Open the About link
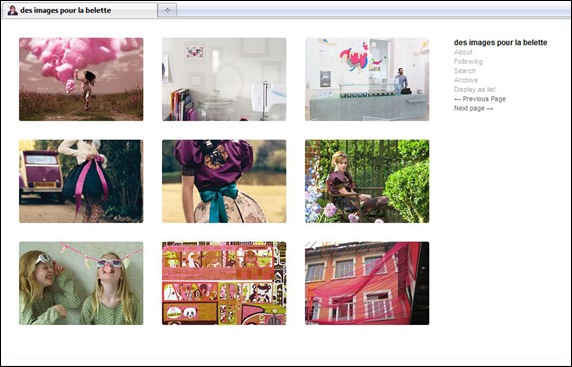572x367 pixels. click(463, 52)
